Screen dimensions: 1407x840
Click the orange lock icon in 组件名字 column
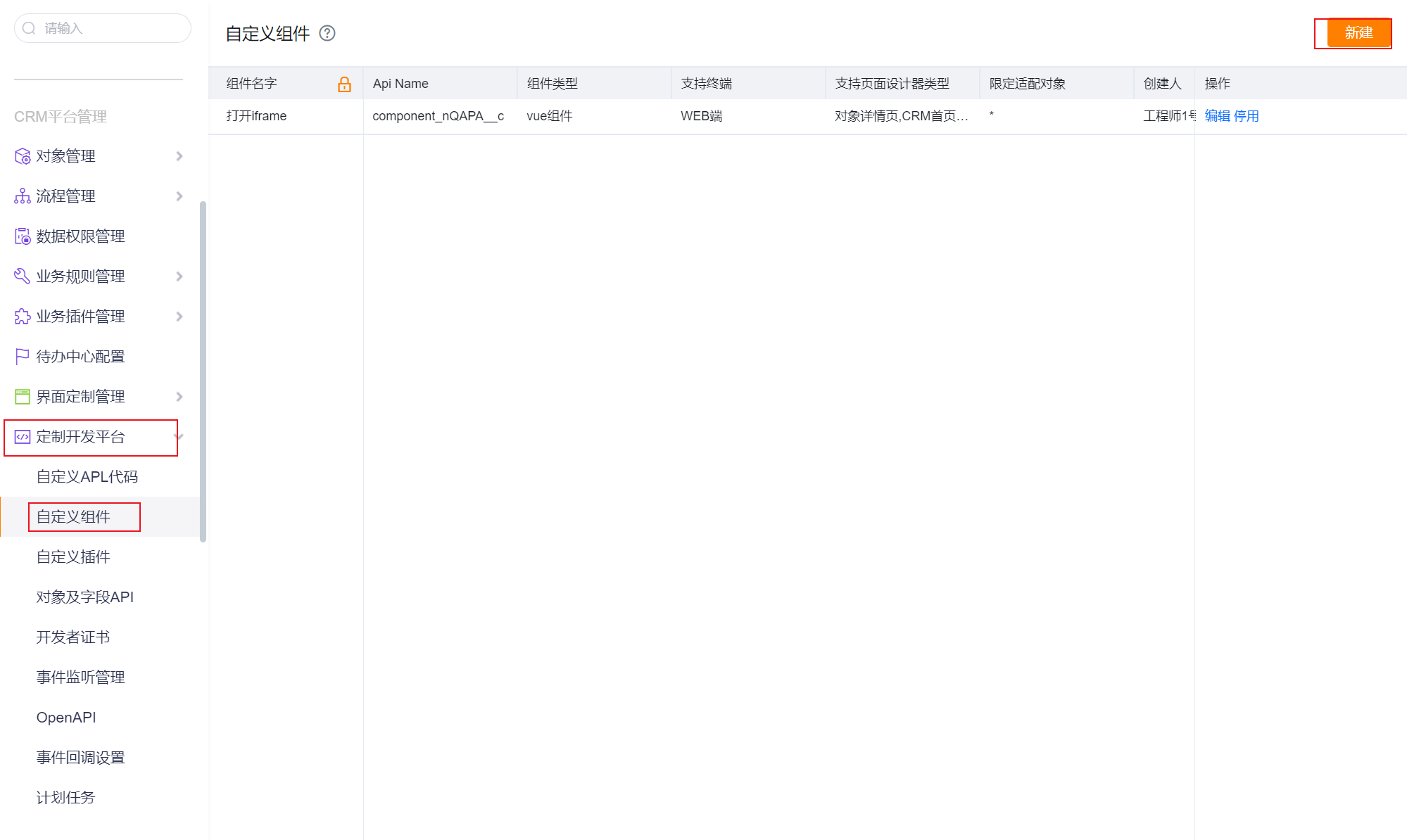(x=344, y=84)
